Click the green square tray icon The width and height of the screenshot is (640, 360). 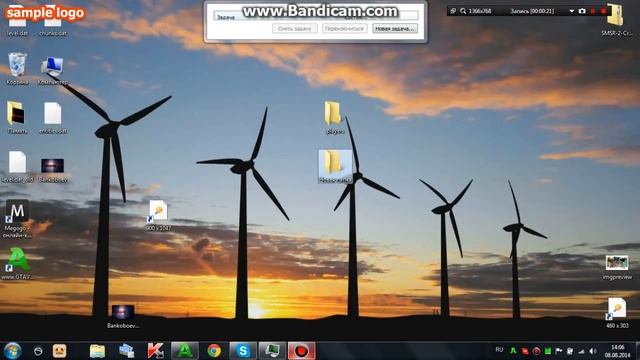[548, 351]
